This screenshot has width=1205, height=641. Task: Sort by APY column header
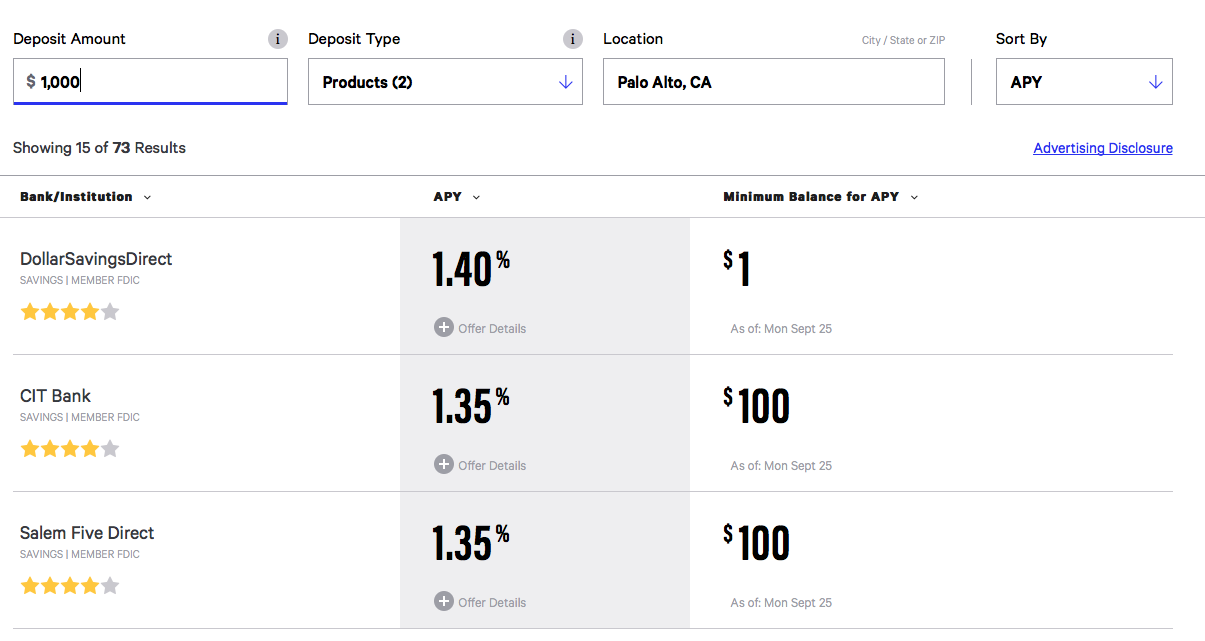tap(457, 197)
